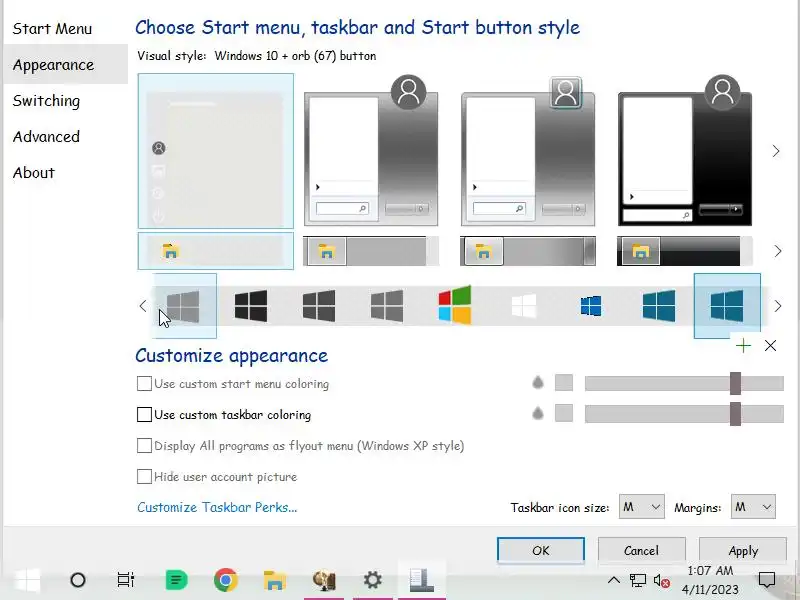Enable Use custom start menu coloring

click(144, 384)
